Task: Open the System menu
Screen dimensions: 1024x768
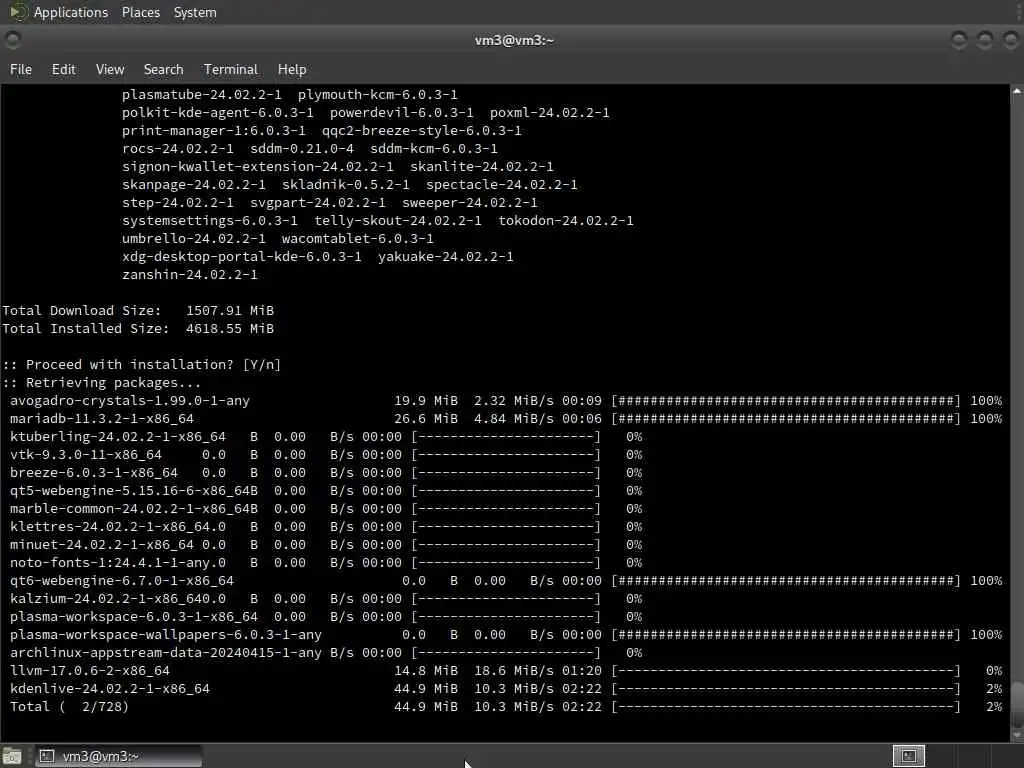Action: point(195,12)
